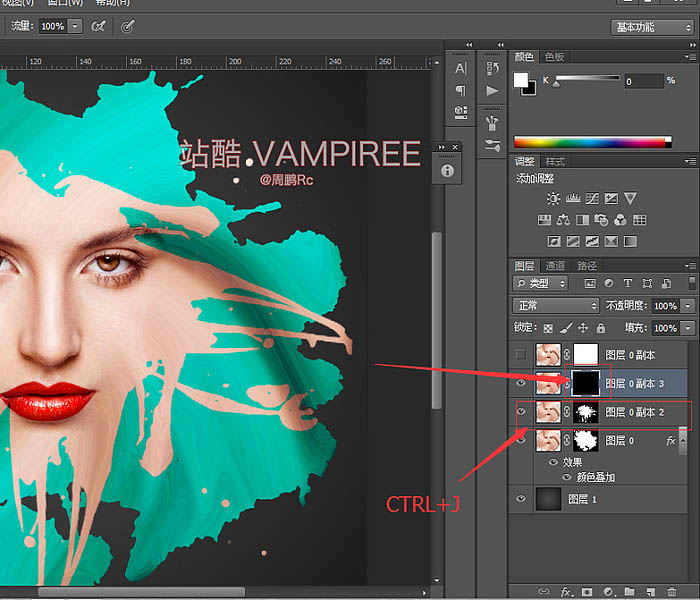Click the trash icon to delete layer
The width and height of the screenshot is (700, 600).
click(x=672, y=592)
